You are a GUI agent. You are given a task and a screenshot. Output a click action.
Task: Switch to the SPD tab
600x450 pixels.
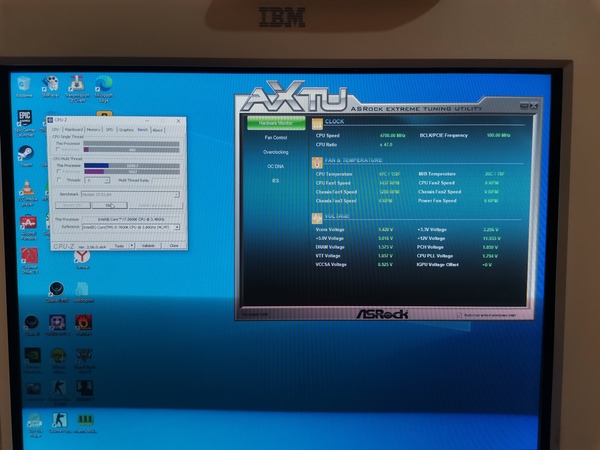(x=109, y=130)
